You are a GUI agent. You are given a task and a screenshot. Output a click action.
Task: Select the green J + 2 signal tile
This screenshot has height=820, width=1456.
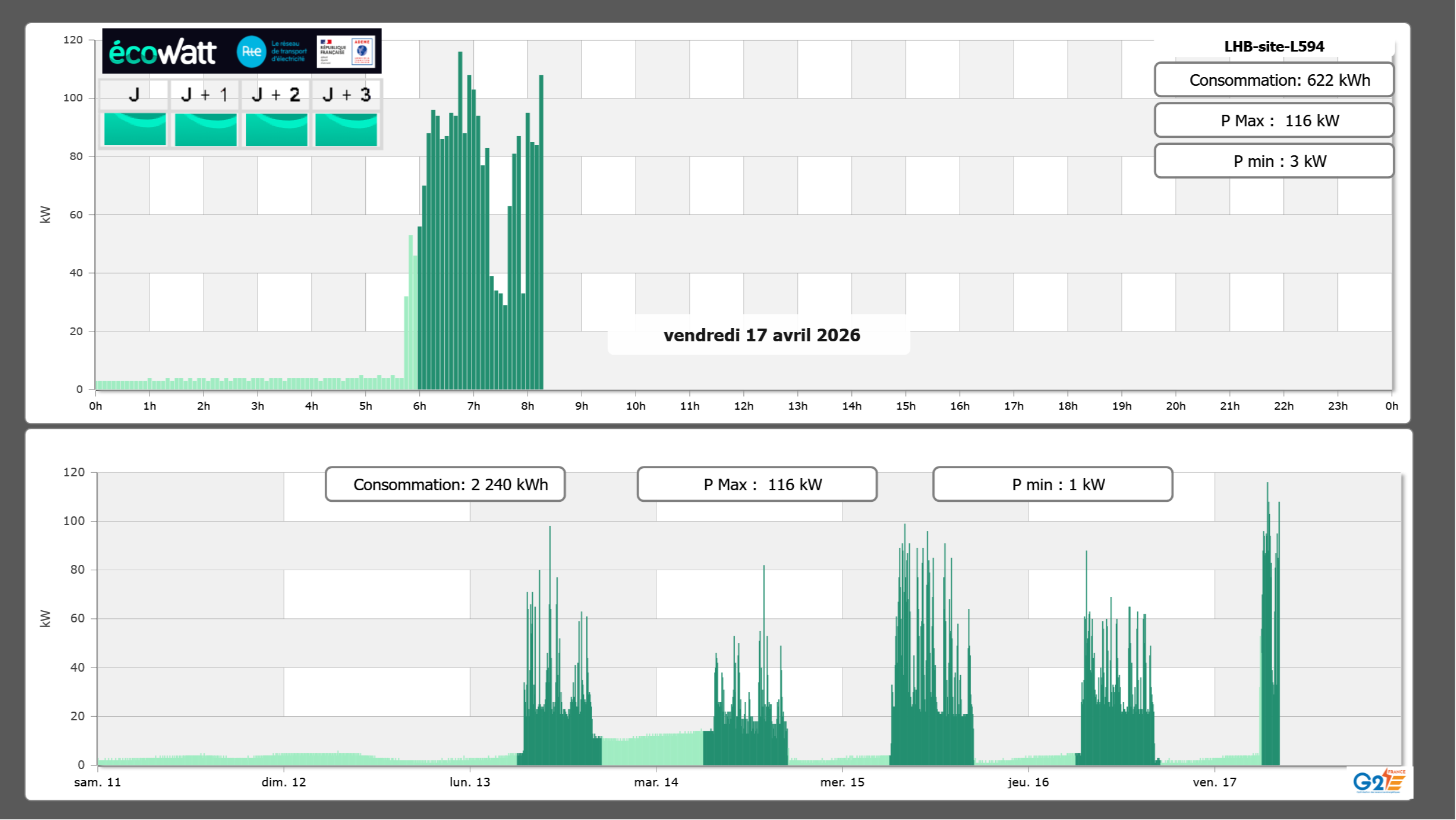(x=276, y=129)
